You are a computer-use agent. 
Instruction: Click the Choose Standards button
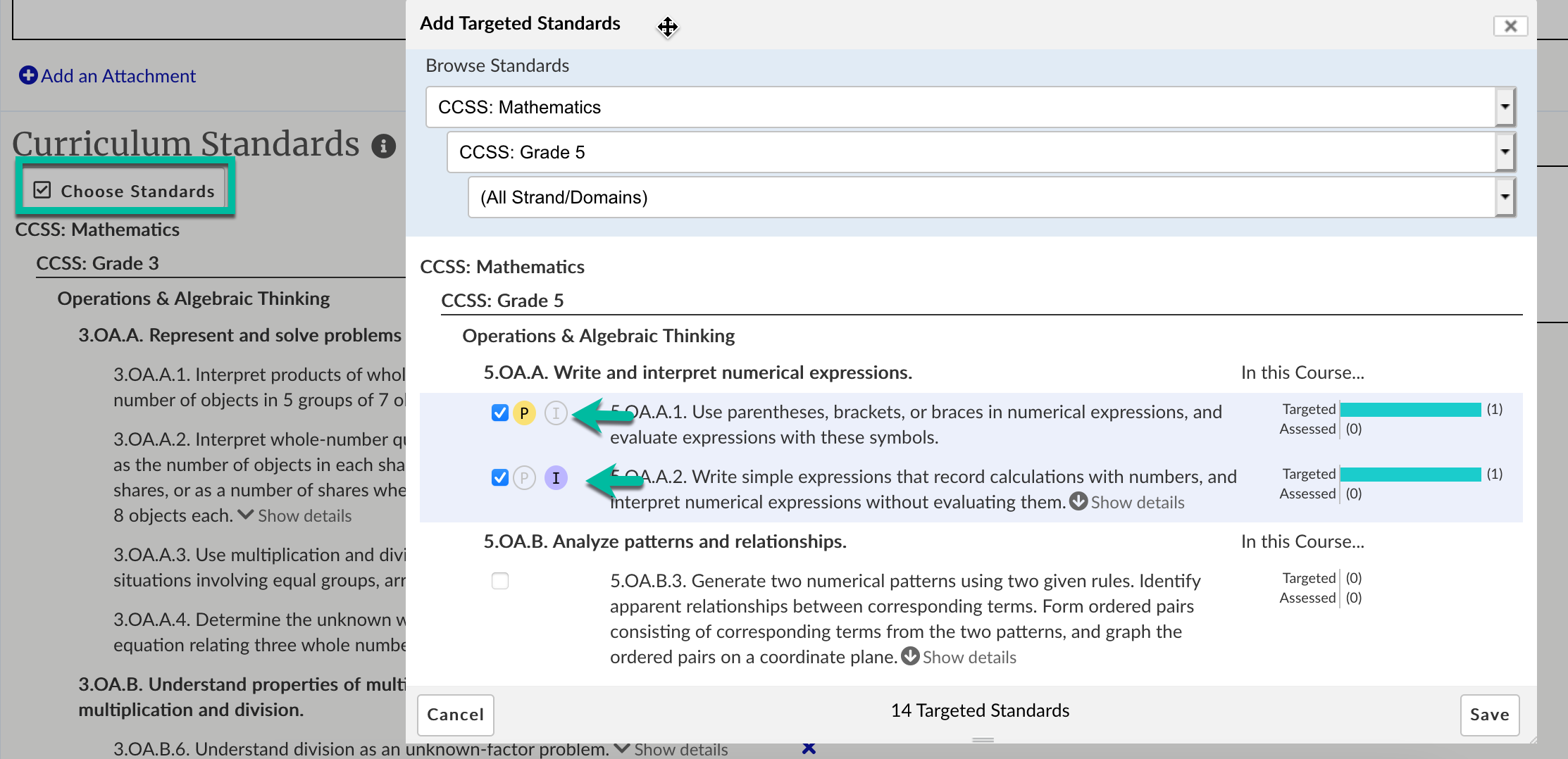pyautogui.click(x=125, y=191)
